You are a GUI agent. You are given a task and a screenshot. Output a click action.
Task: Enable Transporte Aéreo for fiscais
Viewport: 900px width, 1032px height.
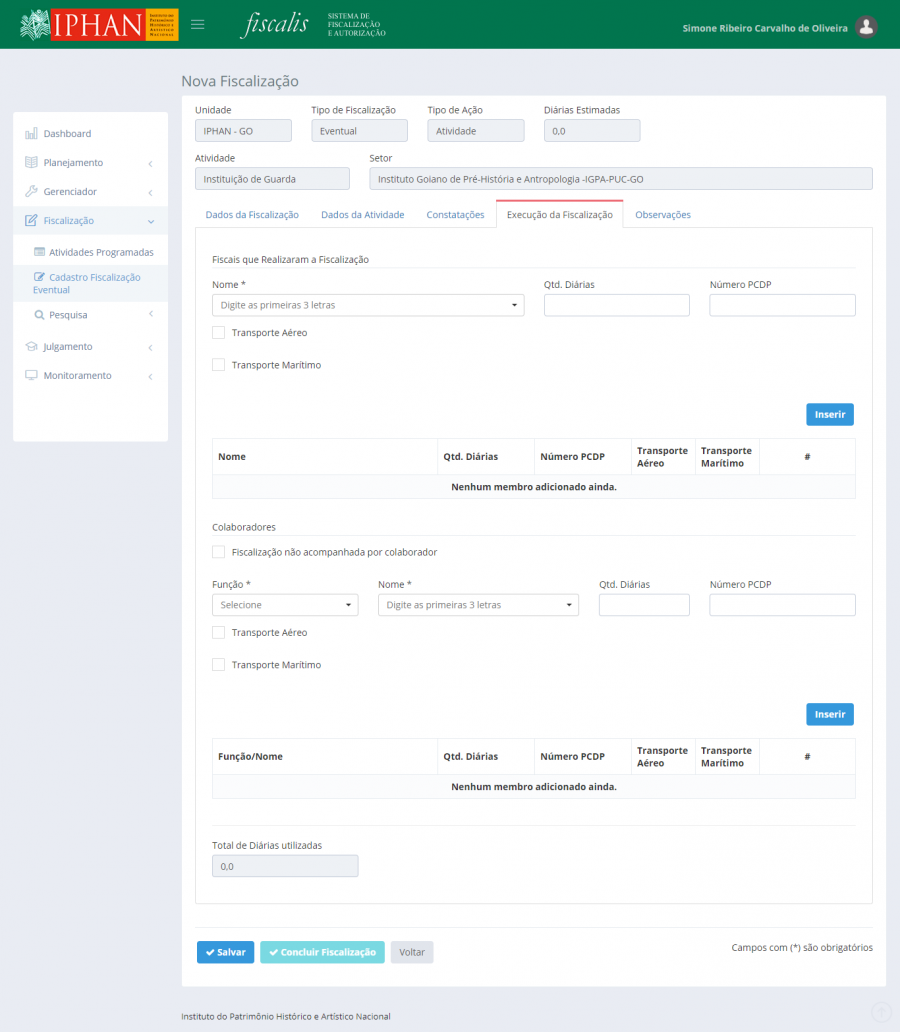point(219,333)
